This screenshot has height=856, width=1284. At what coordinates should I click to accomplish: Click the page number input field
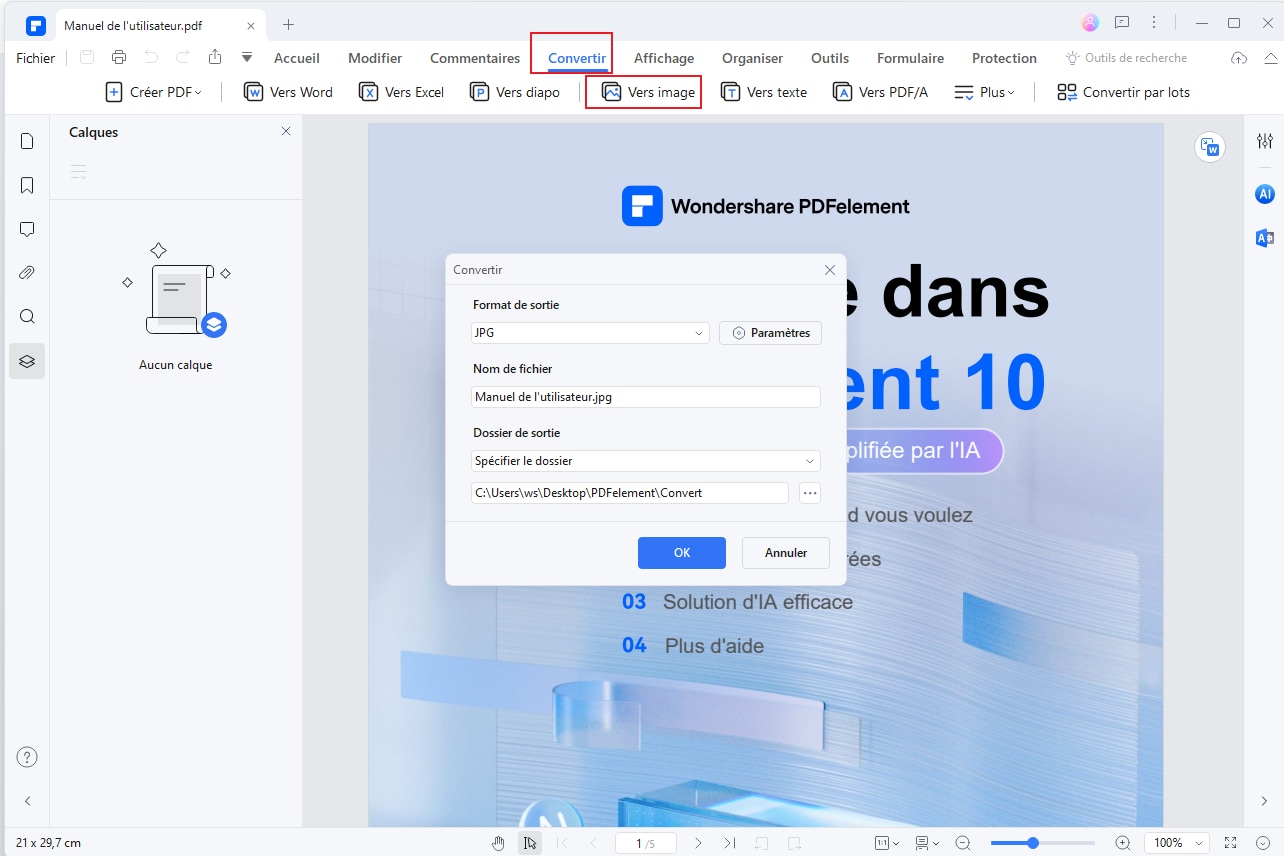[645, 843]
